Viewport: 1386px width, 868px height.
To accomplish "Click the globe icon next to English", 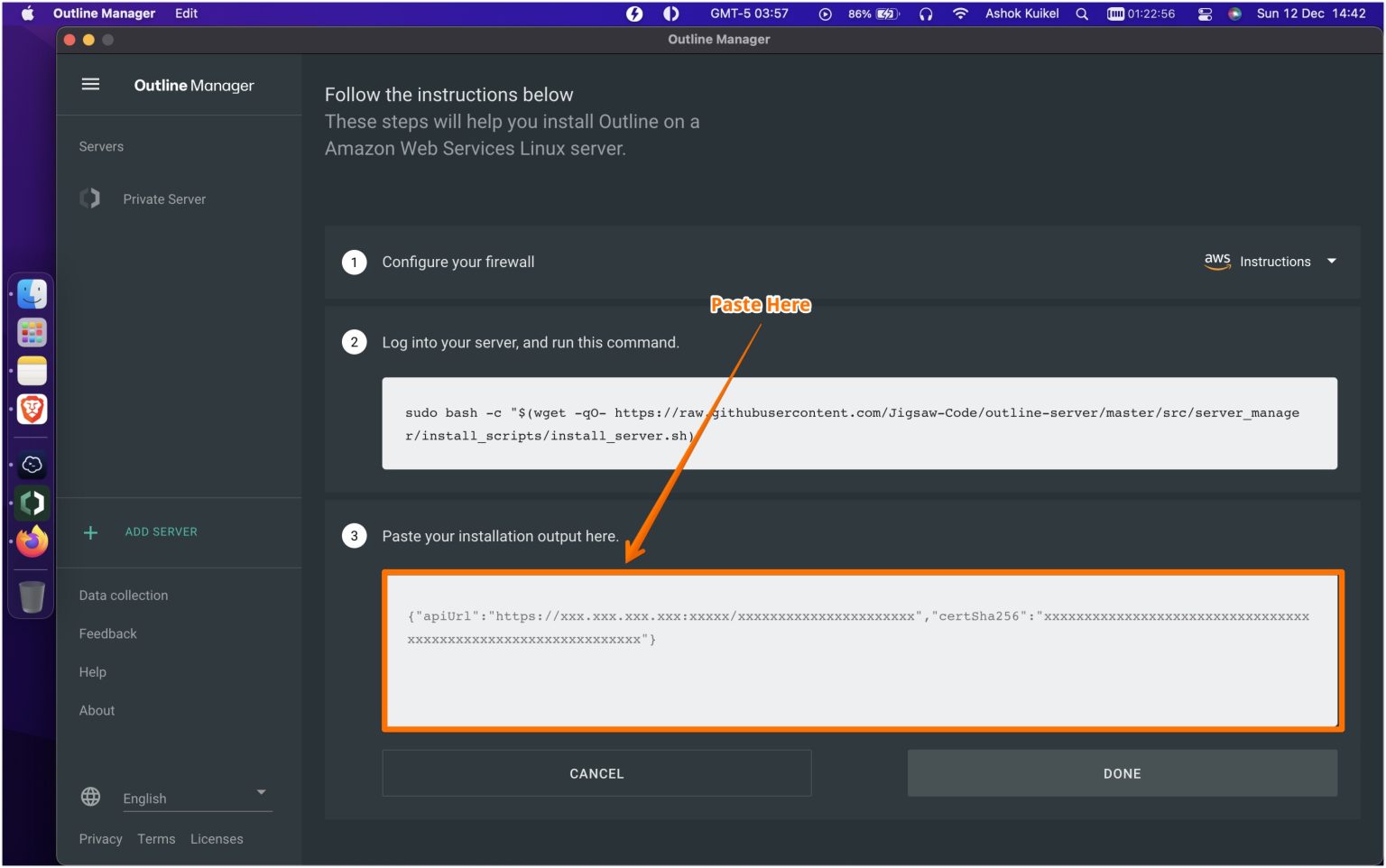I will coord(90,797).
